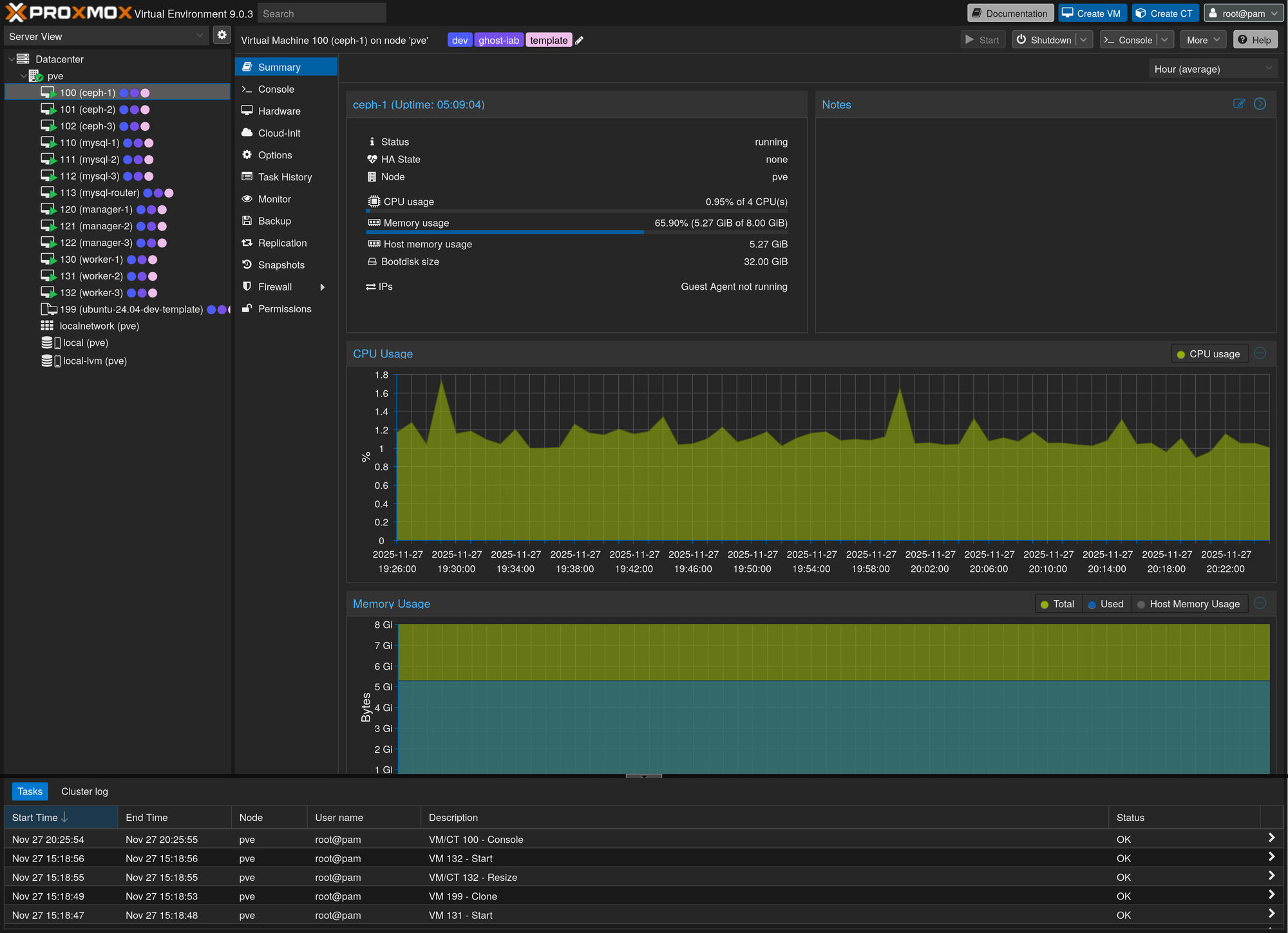Image resolution: width=1288 pixels, height=933 pixels.
Task: Open the ubuntu-24.04-dev-template VM entry
Action: 131,310
